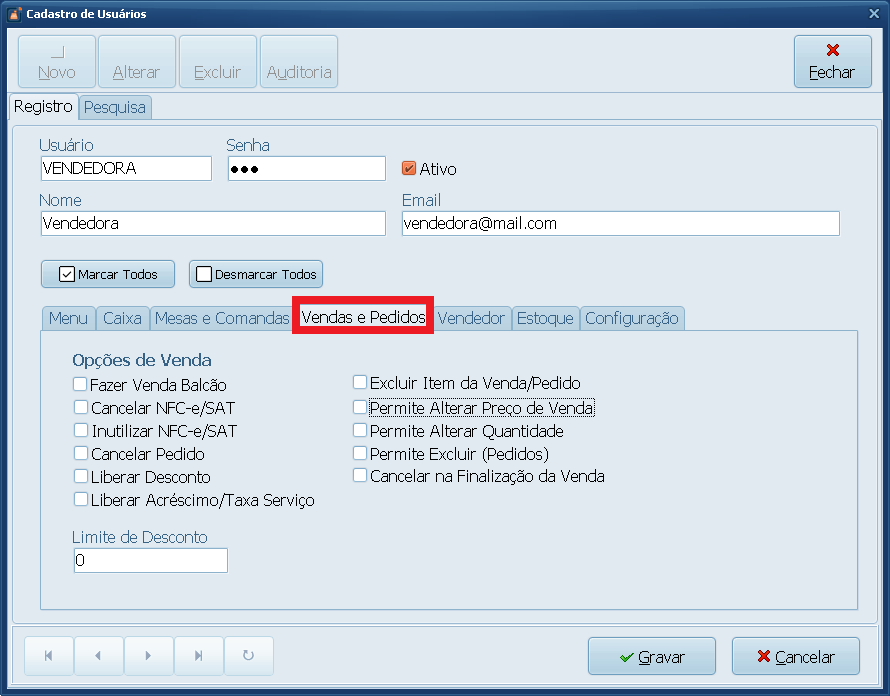Jump to last record arrow

(x=198, y=656)
